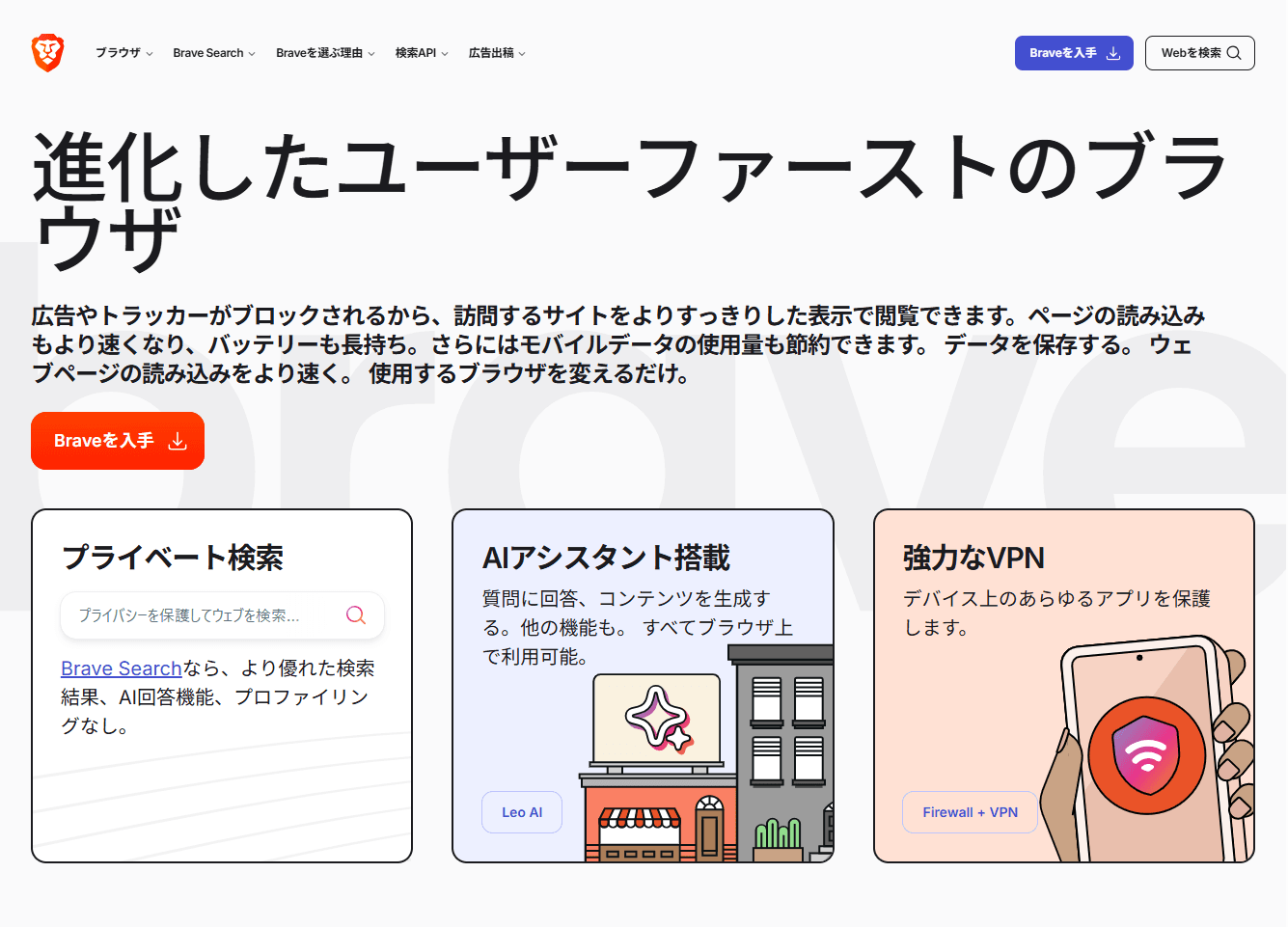Open the Brave Search hyperlink
Screen dimensions: 1288x927
121,668
